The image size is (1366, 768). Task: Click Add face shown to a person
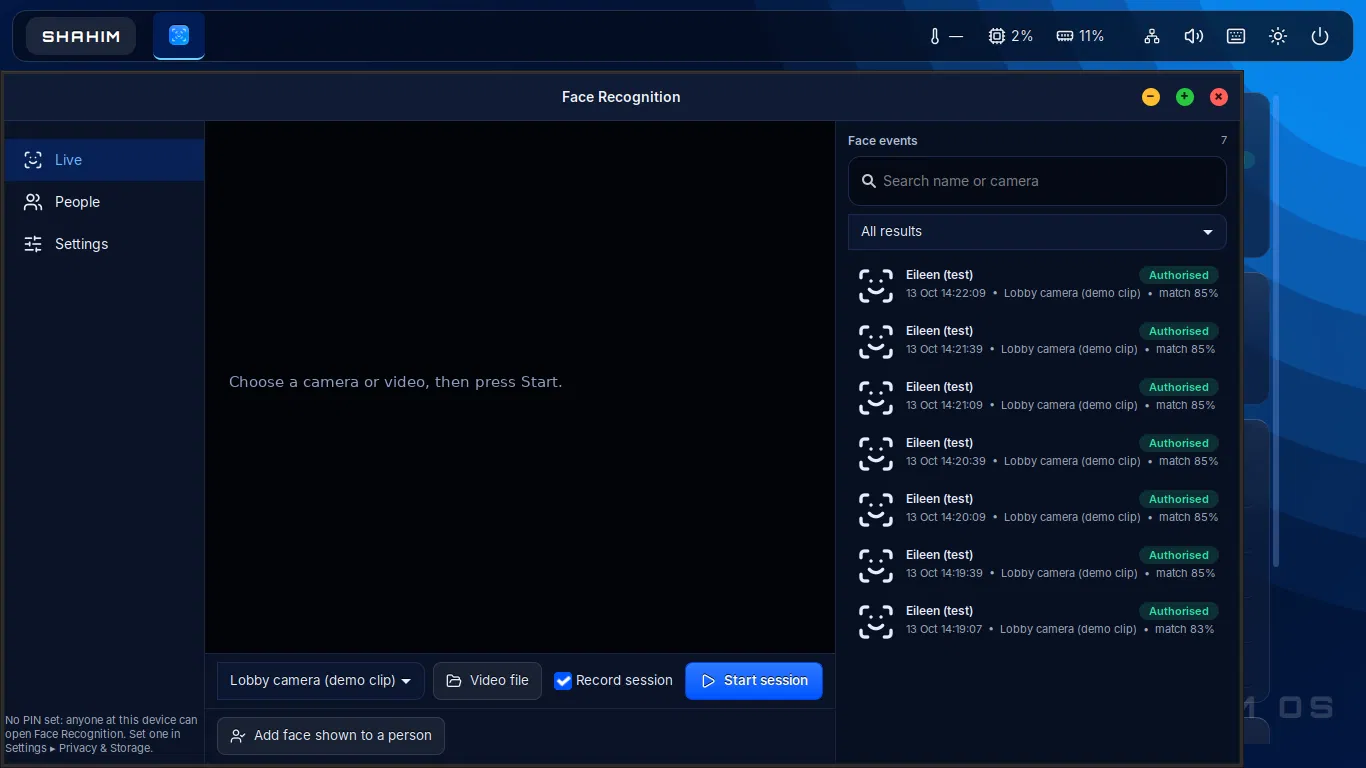point(331,736)
